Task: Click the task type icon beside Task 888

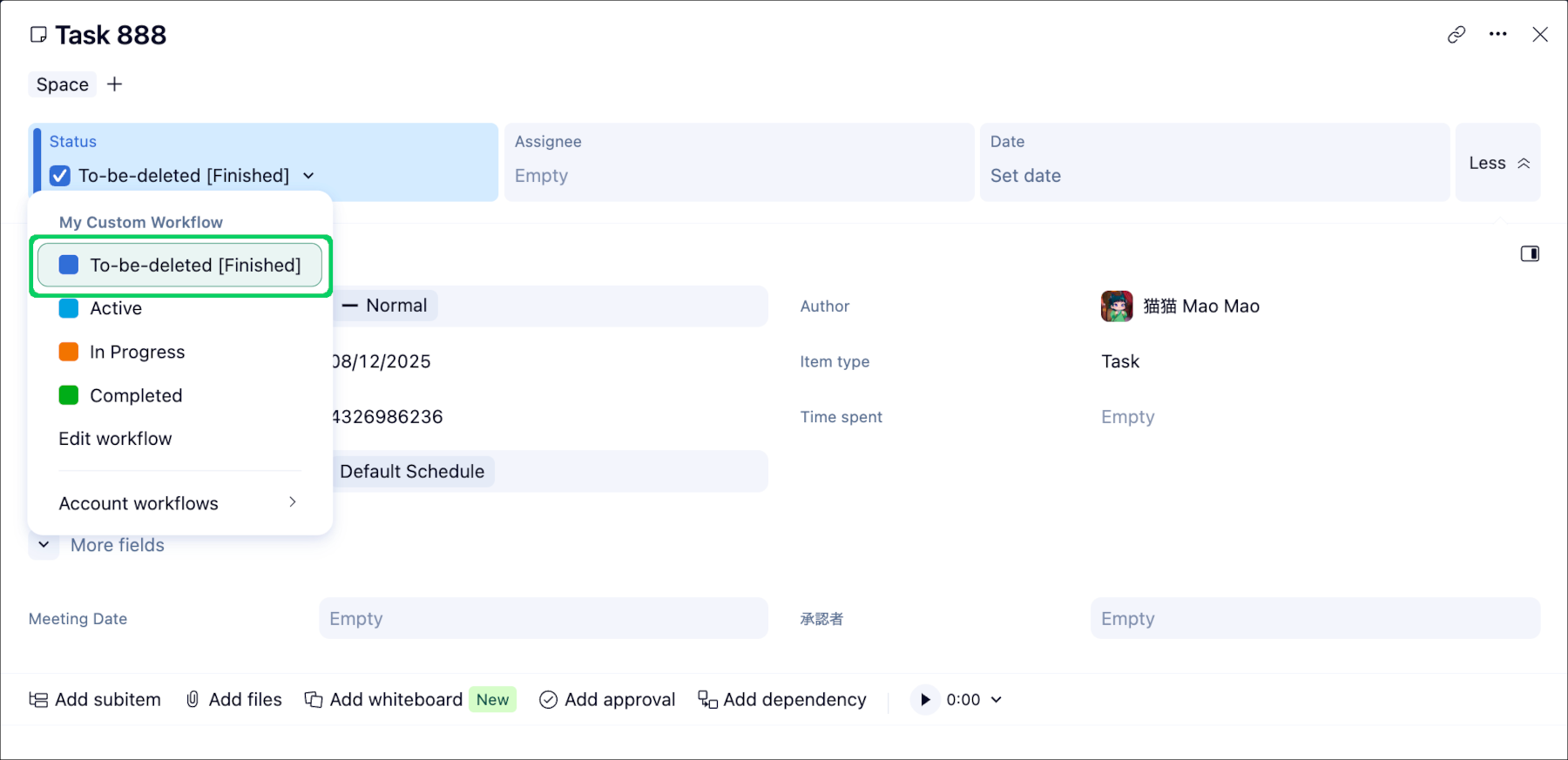Action: click(38, 35)
